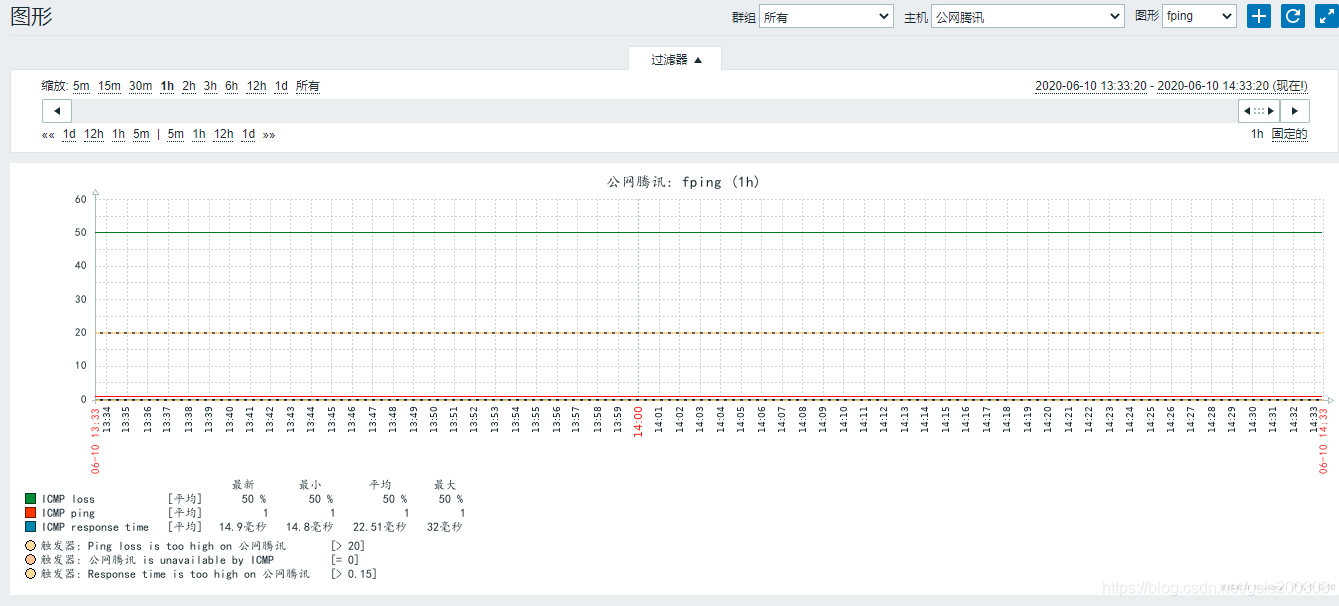Set zoom to 所有 (all)
This screenshot has height=606, width=1339.
pos(308,86)
